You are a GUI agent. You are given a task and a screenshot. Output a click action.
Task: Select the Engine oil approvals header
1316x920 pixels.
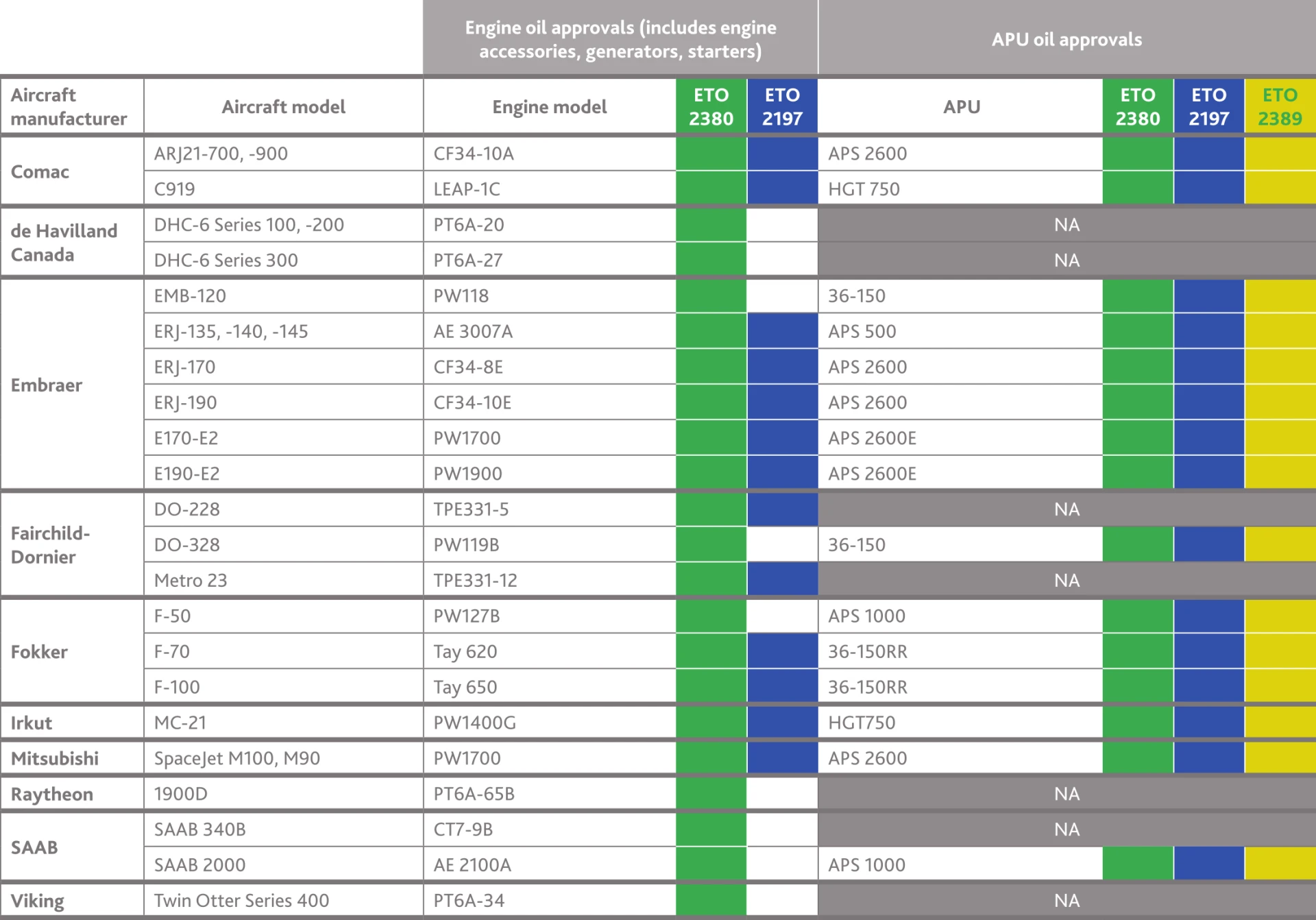coord(620,38)
